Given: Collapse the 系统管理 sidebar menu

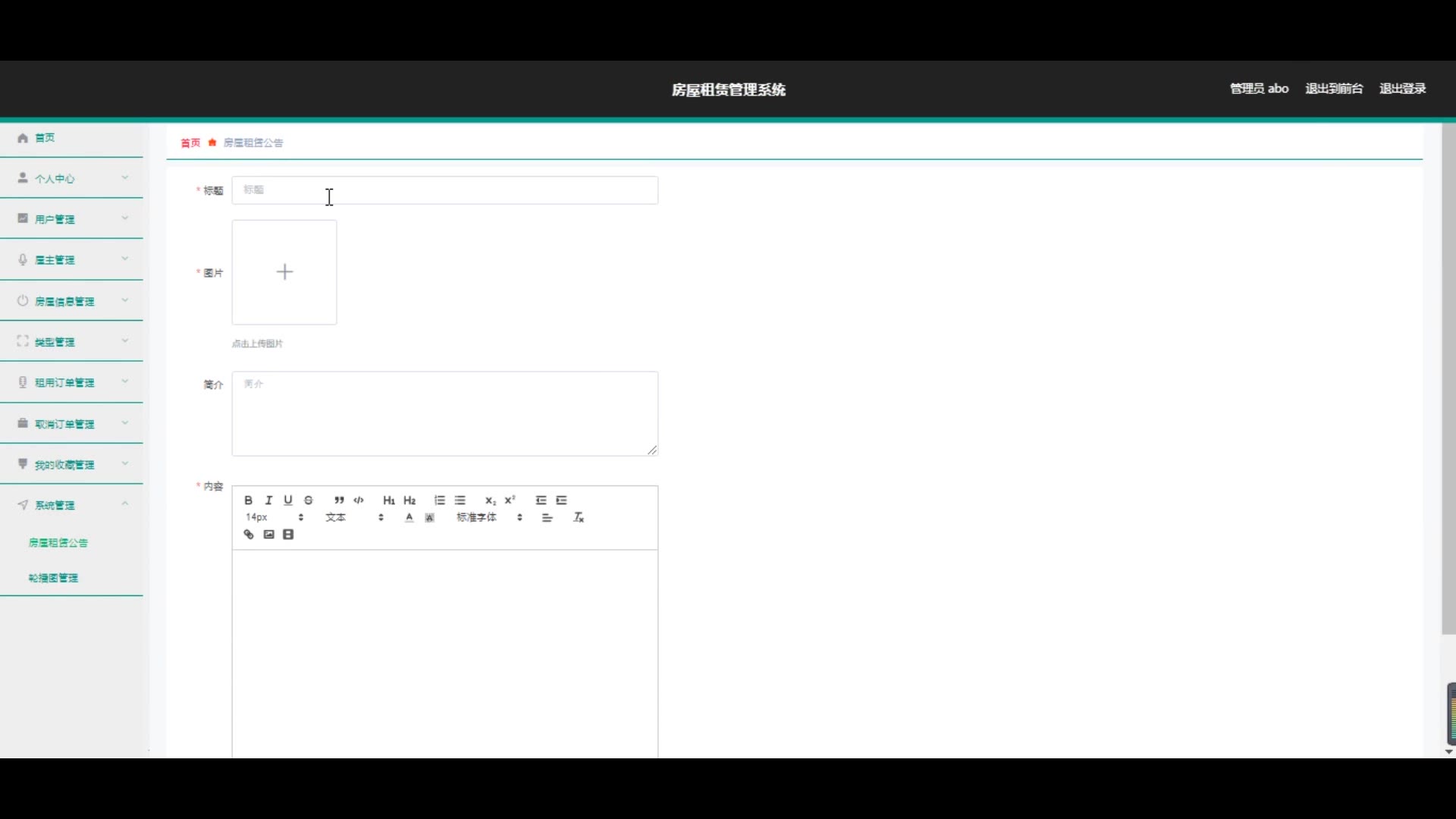Looking at the screenshot, I should [x=72, y=505].
